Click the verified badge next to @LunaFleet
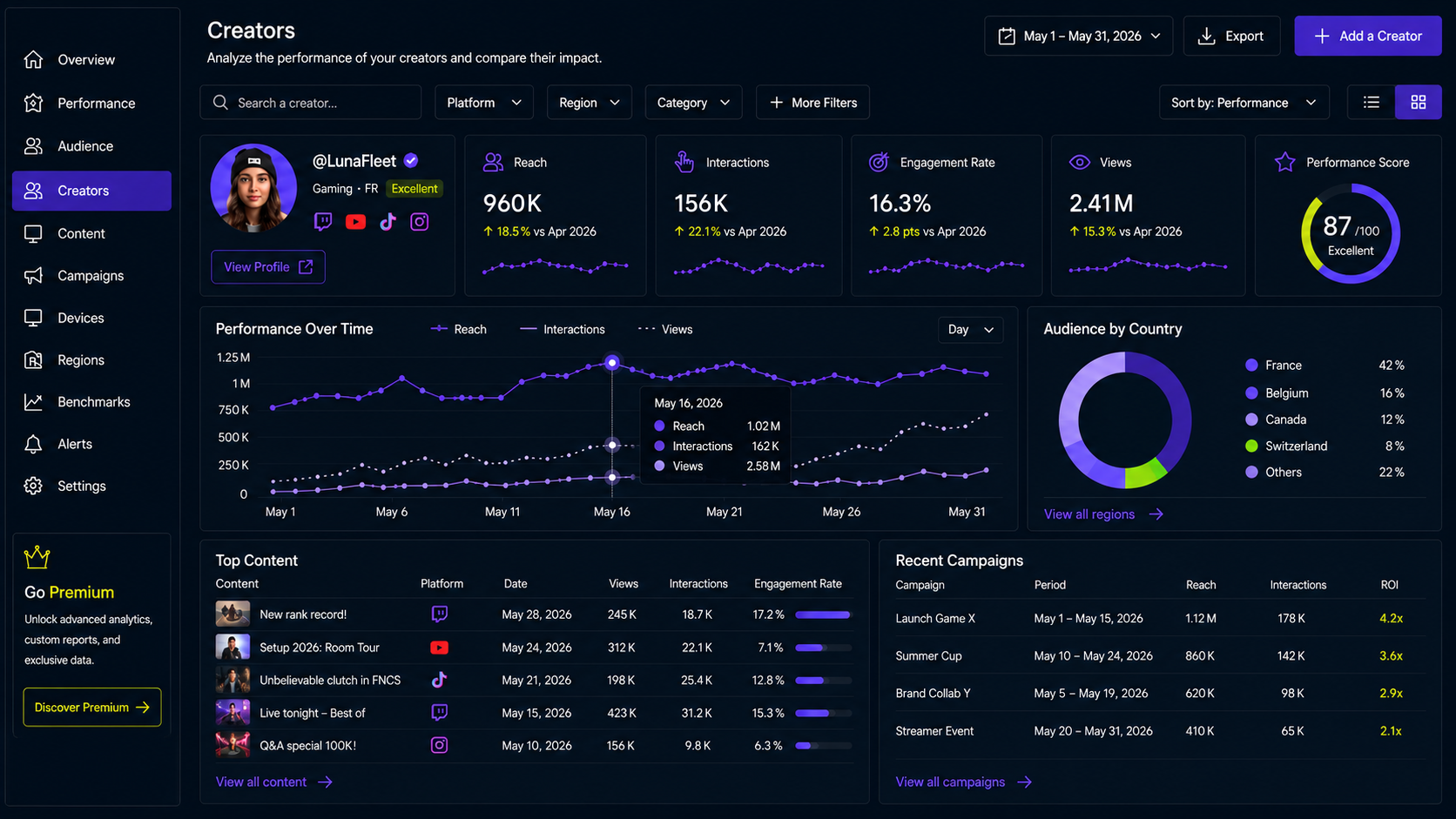This screenshot has width=1456, height=819. (411, 160)
